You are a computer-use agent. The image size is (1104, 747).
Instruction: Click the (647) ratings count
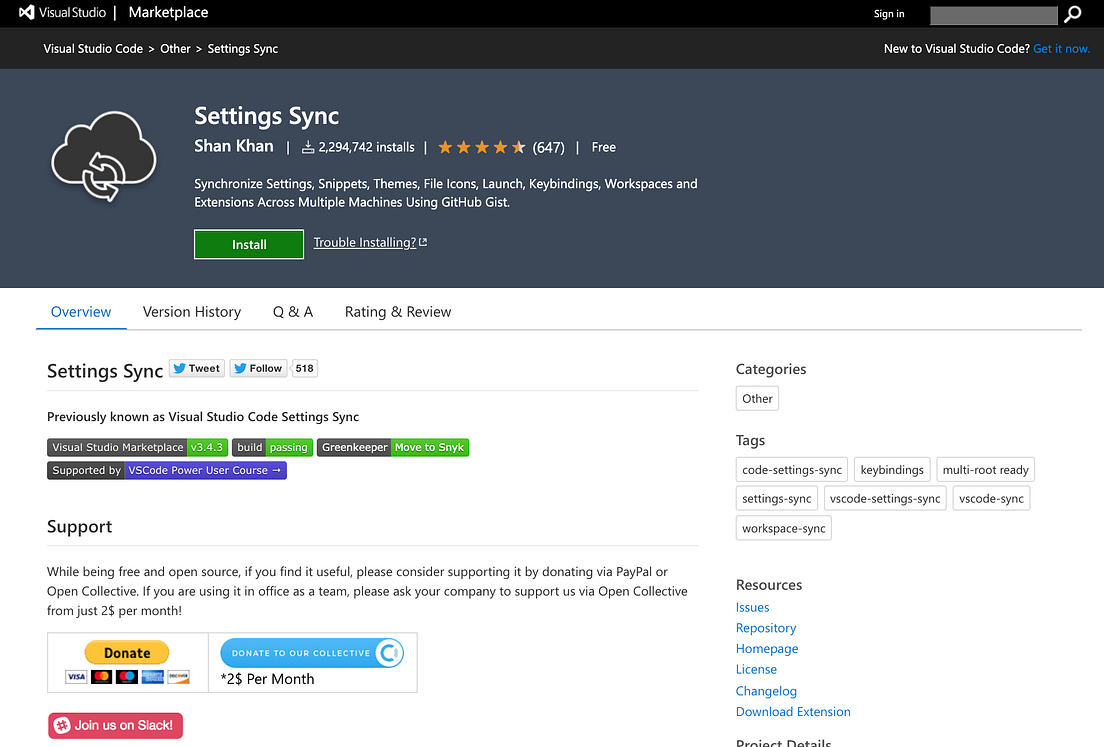[x=548, y=148]
